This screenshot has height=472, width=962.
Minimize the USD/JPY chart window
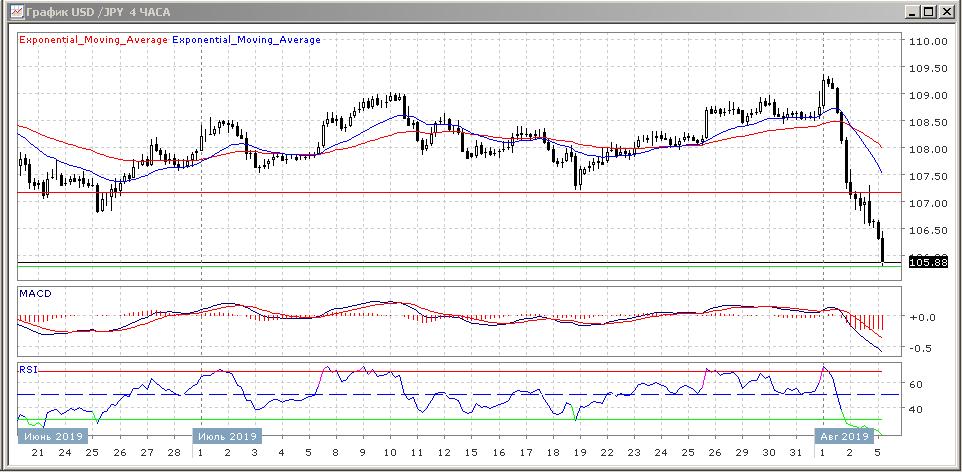pos(912,12)
